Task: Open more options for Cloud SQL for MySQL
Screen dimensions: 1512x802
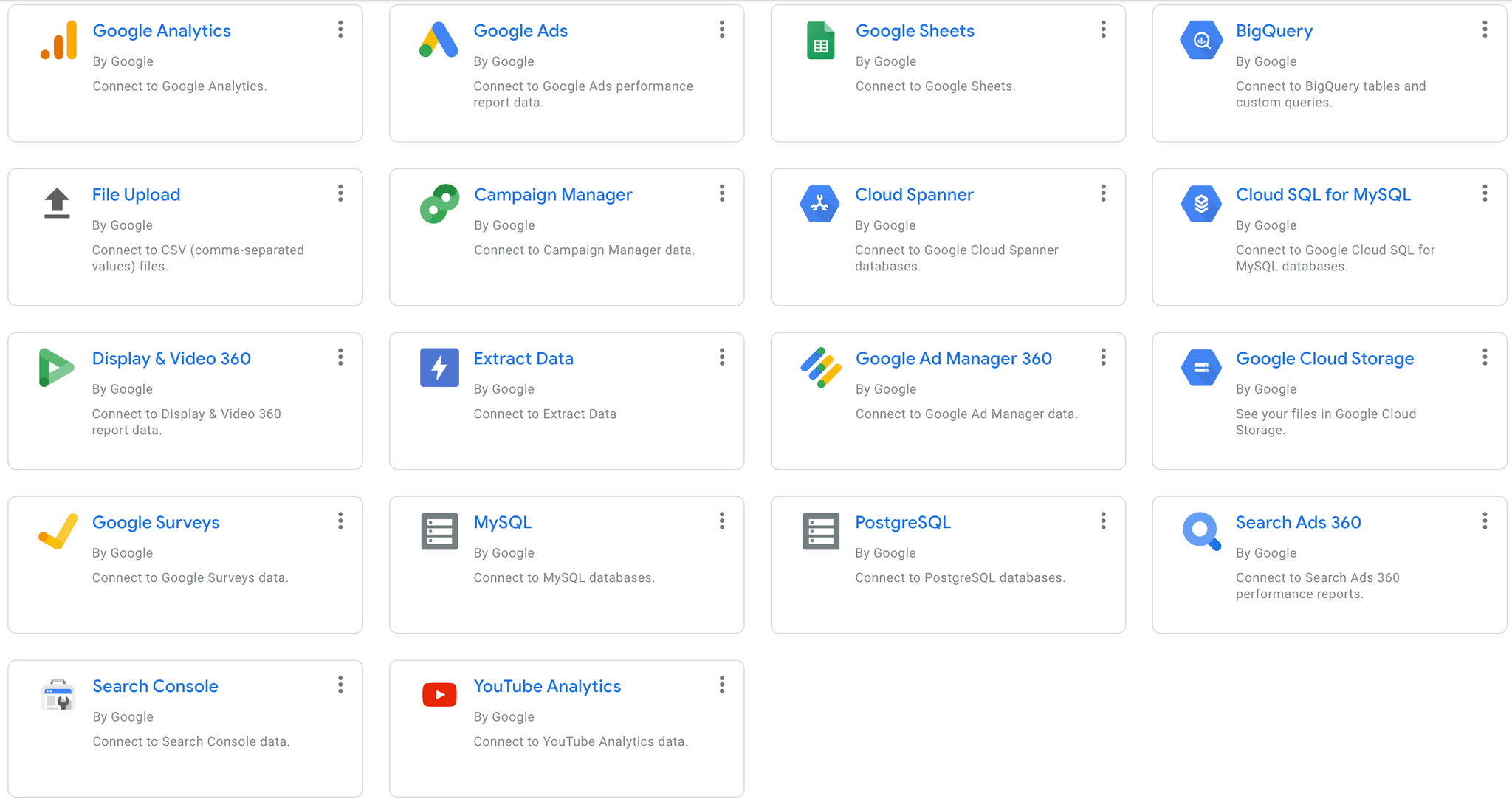Action: 1485,193
